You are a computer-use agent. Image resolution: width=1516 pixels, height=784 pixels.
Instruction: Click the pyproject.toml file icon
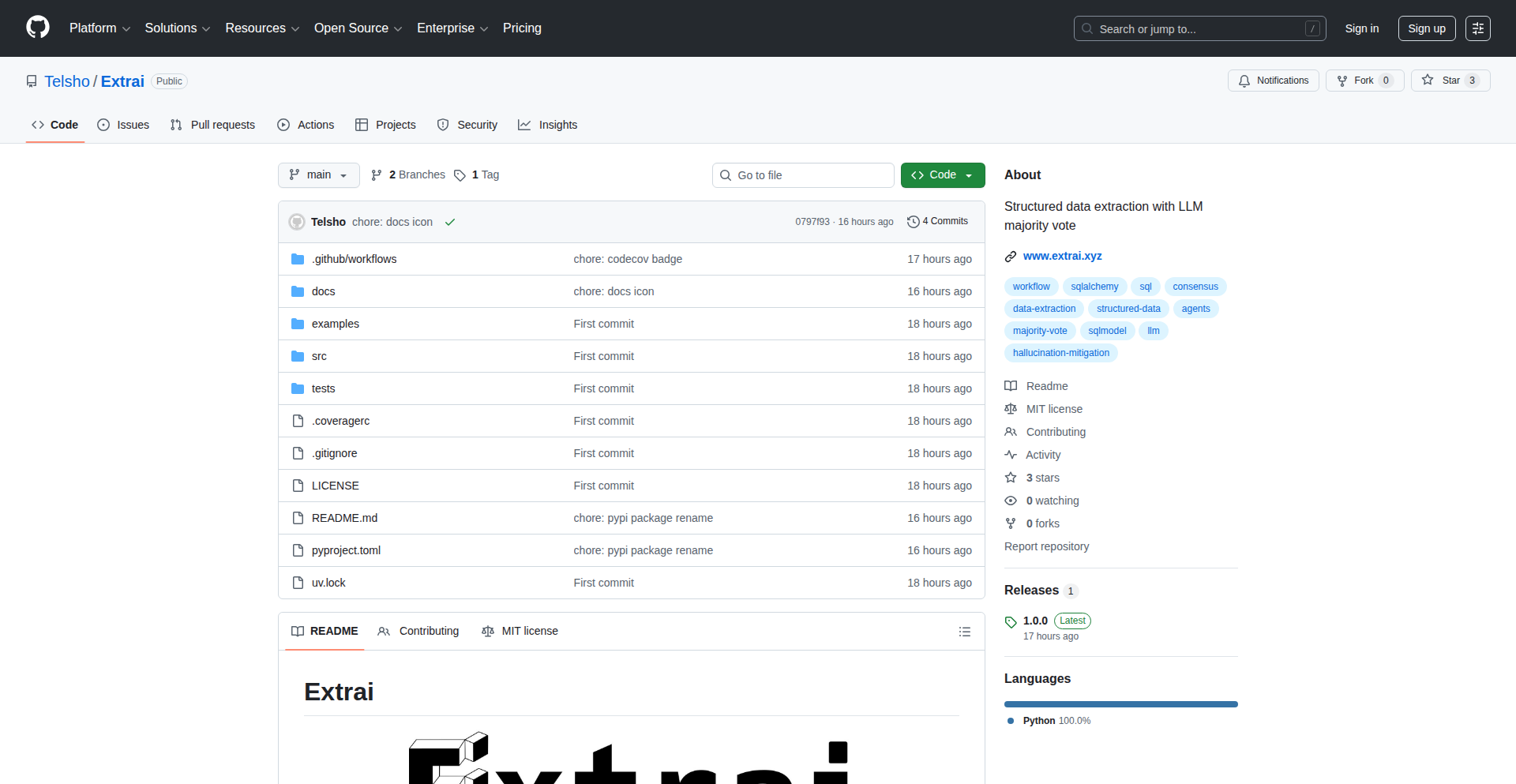point(298,550)
